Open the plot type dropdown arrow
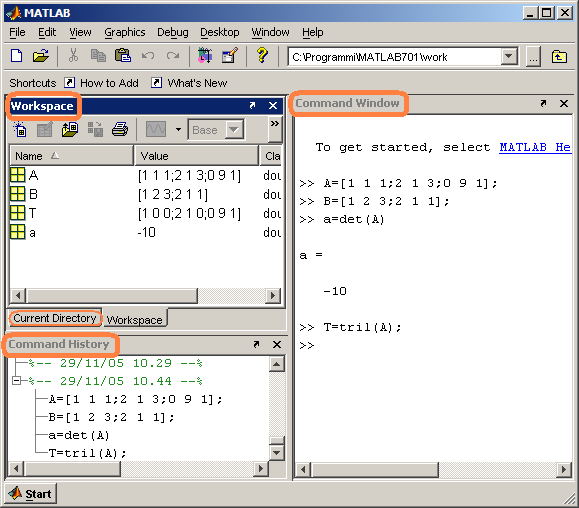This screenshot has height=508, width=579. click(178, 130)
